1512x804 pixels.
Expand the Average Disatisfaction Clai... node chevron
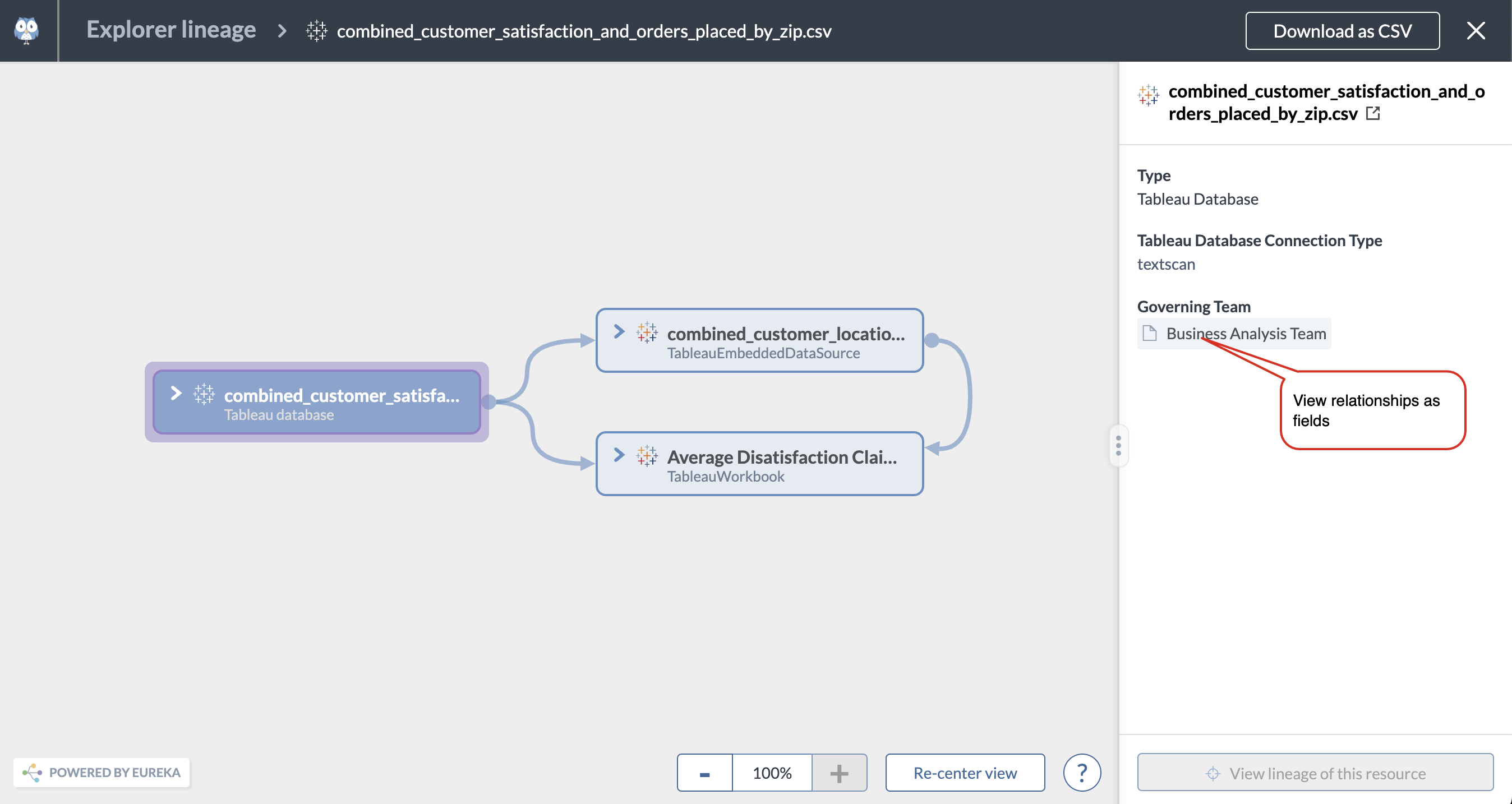click(x=619, y=455)
